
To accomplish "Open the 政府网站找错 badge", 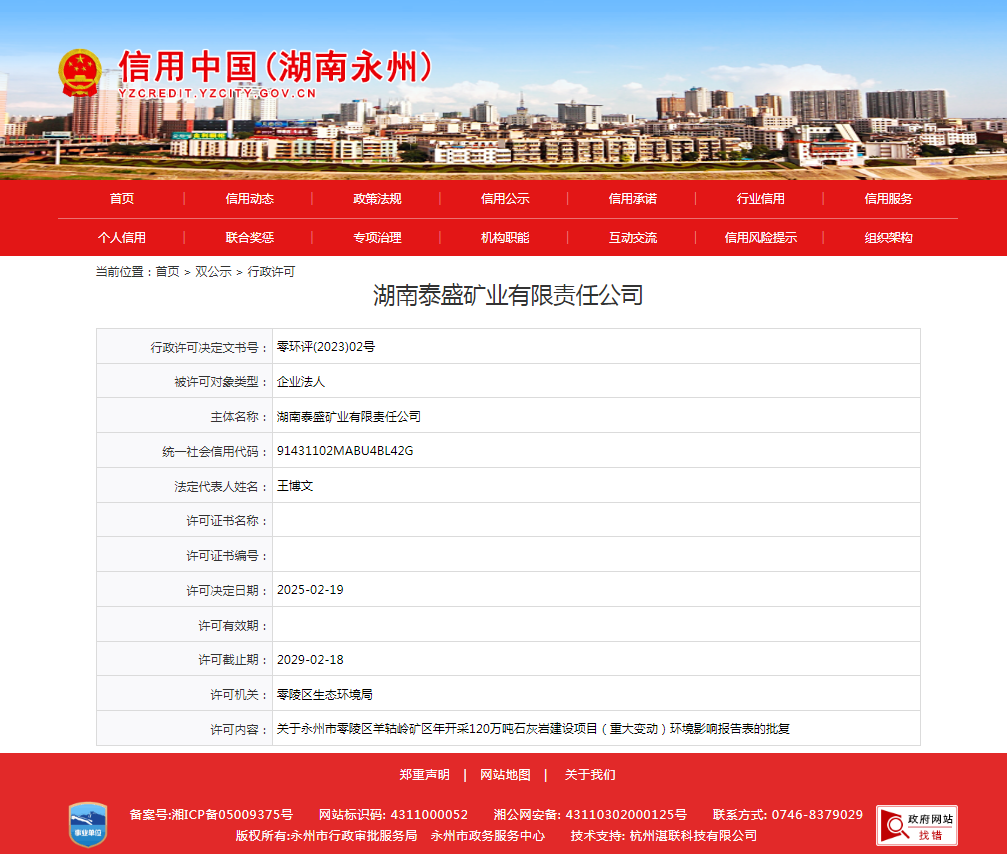I will [916, 826].
